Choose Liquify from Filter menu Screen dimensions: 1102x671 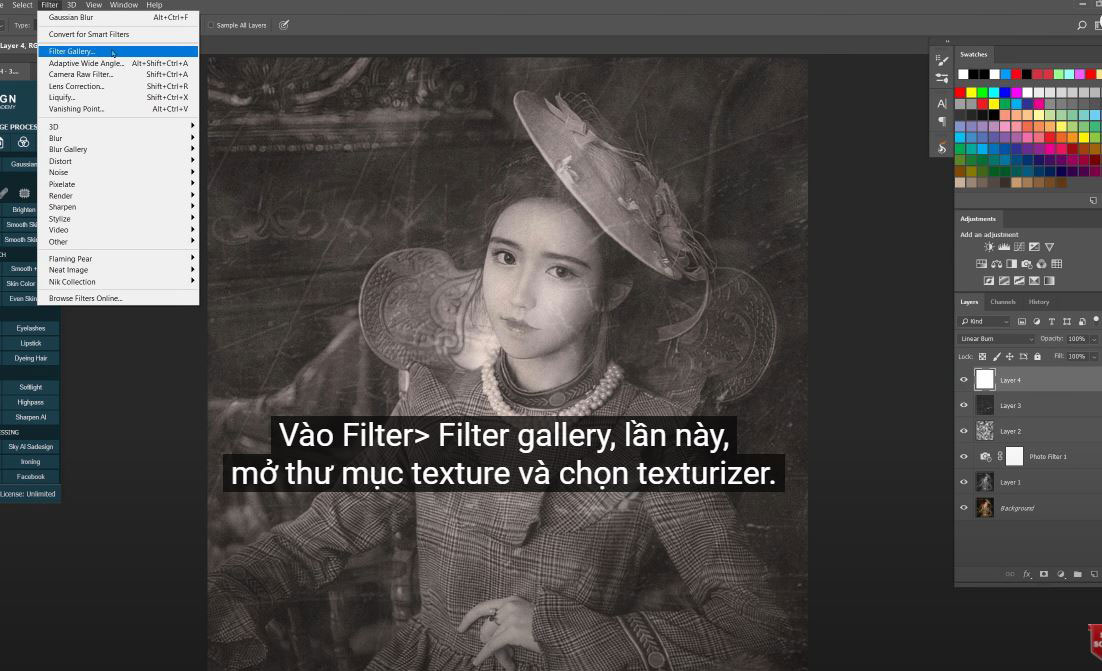[118, 98]
